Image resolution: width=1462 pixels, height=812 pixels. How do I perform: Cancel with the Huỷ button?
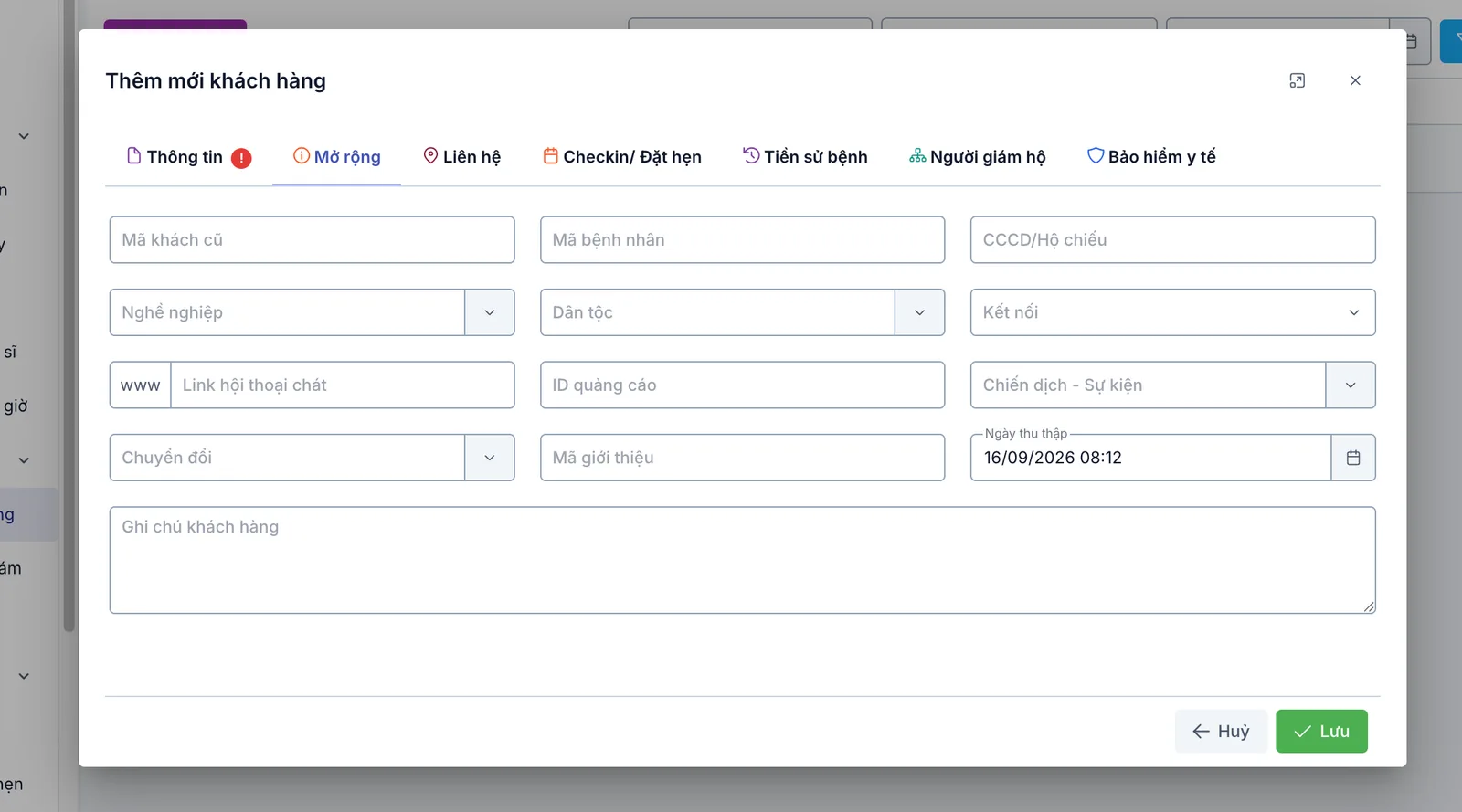pos(1221,732)
